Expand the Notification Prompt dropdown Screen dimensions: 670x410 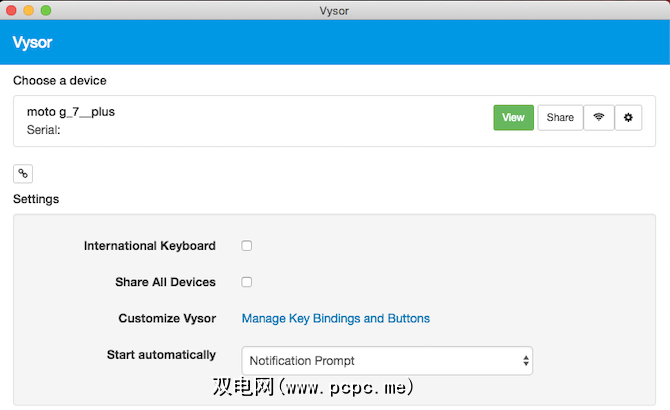(387, 360)
